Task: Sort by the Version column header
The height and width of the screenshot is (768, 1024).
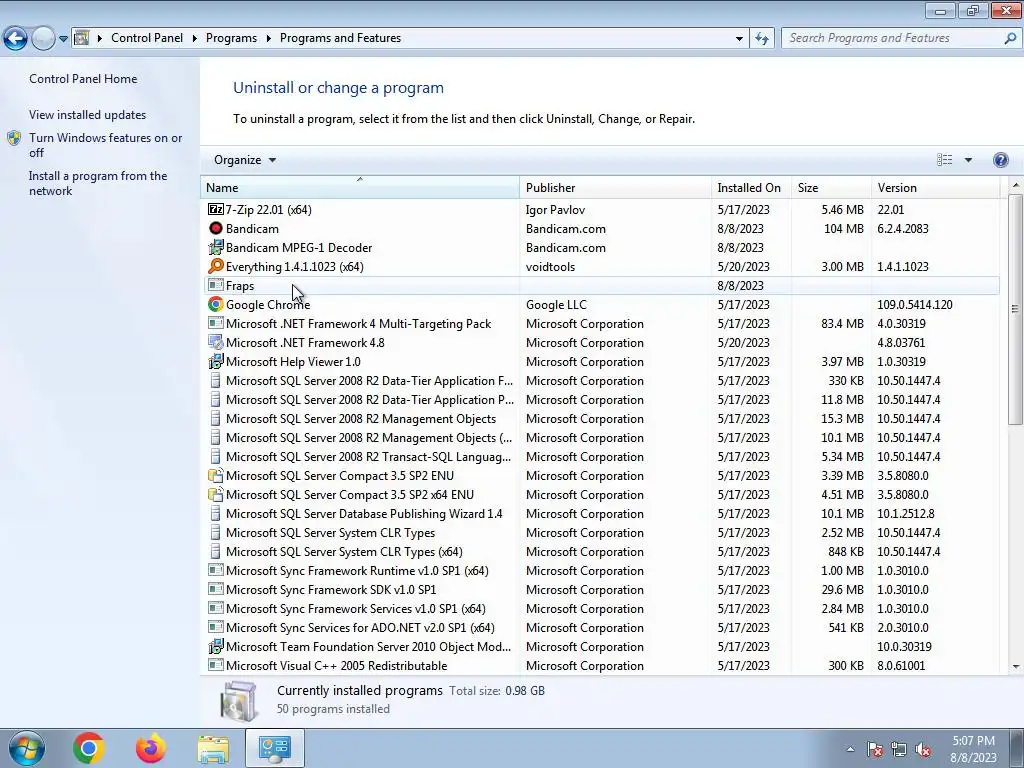Action: pos(935,187)
